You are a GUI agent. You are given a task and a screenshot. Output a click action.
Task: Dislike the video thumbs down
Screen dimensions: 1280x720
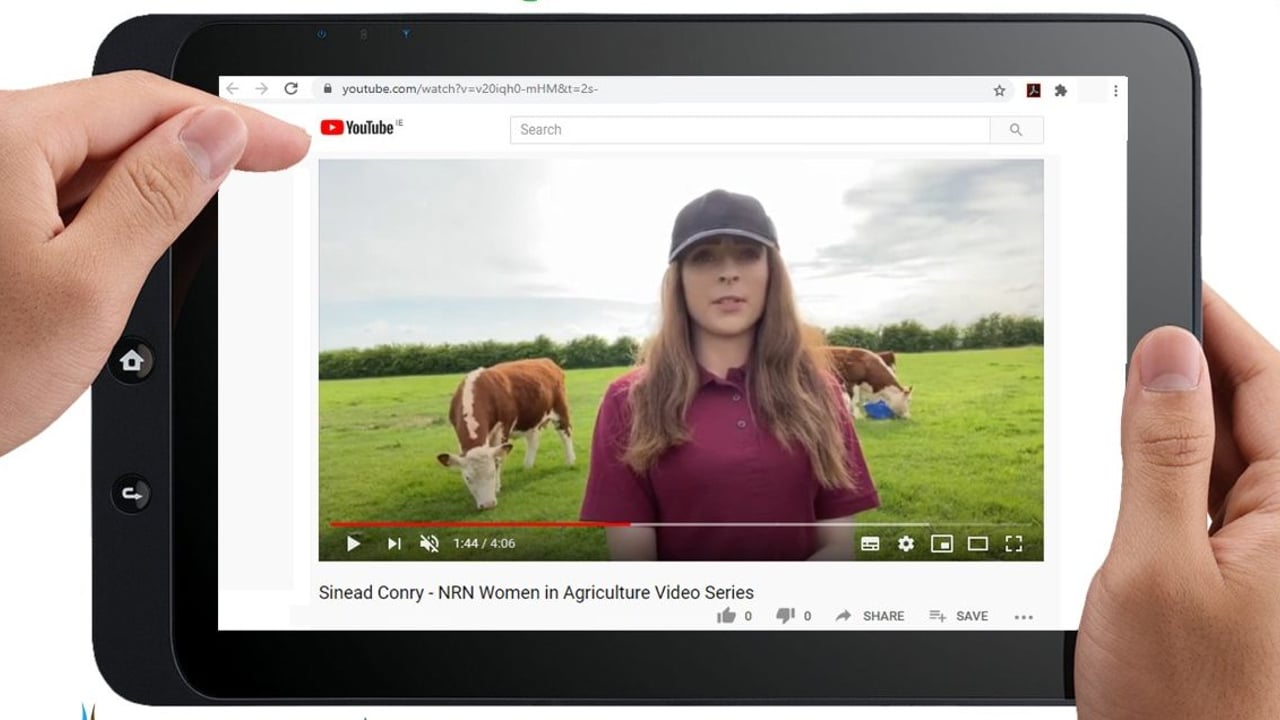click(x=785, y=616)
